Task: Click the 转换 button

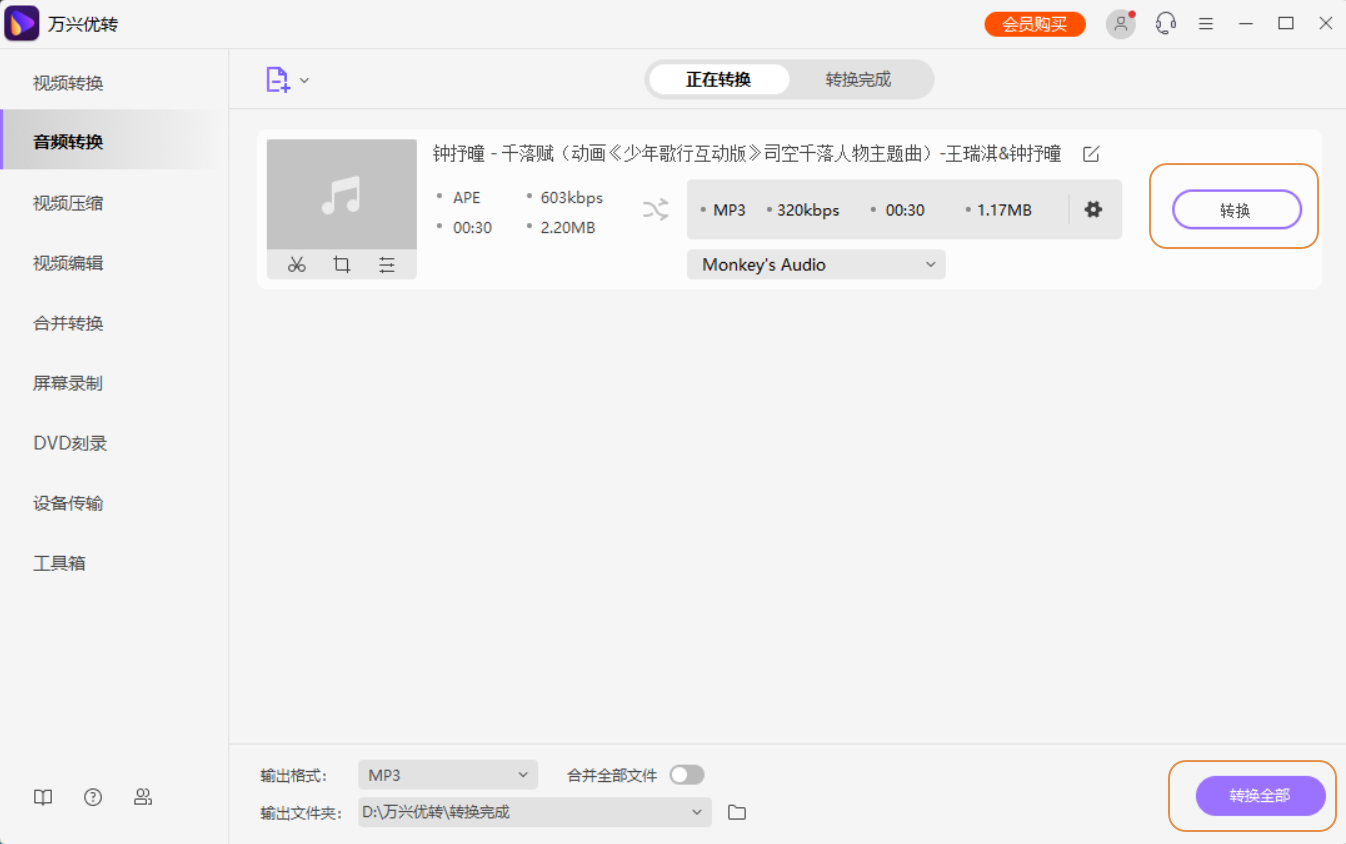Action: tap(1236, 210)
